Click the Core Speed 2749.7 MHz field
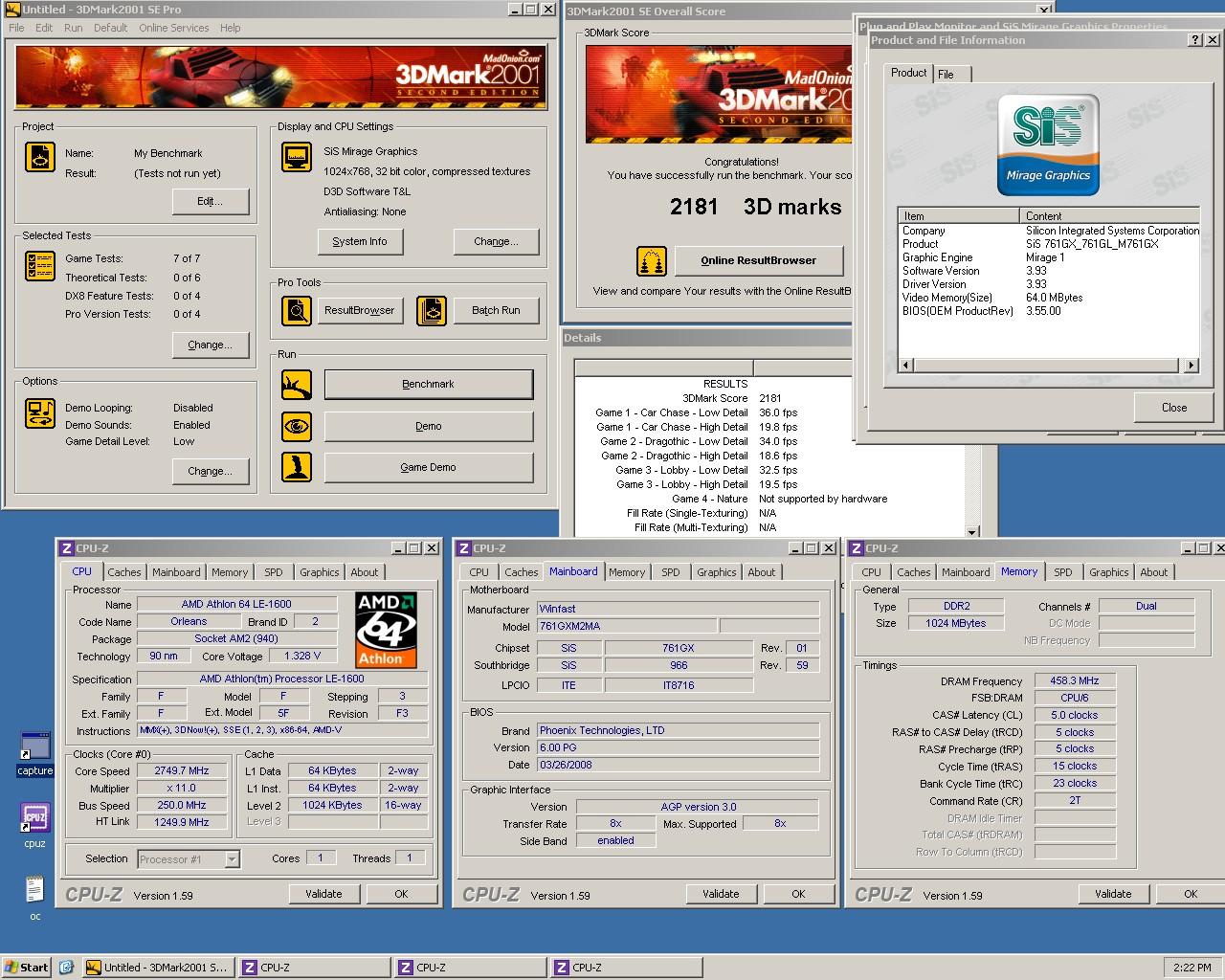 pos(182,771)
